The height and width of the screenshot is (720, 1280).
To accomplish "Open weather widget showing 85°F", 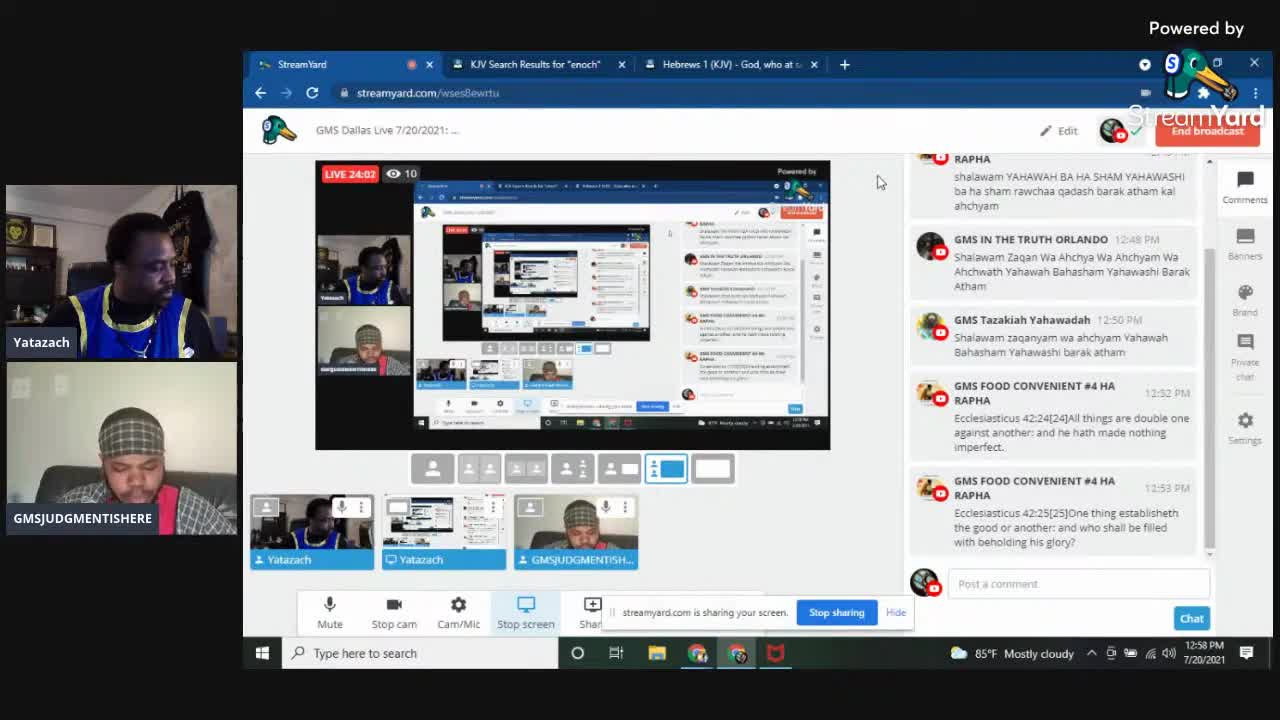I will click(x=1012, y=653).
